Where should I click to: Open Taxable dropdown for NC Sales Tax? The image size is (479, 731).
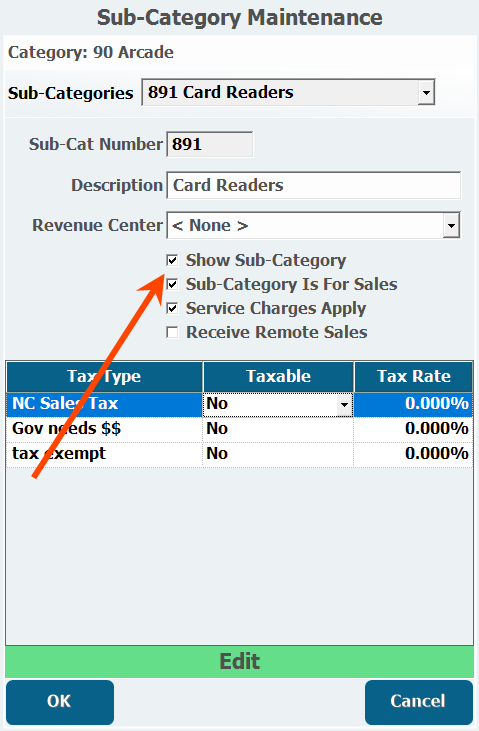344,404
